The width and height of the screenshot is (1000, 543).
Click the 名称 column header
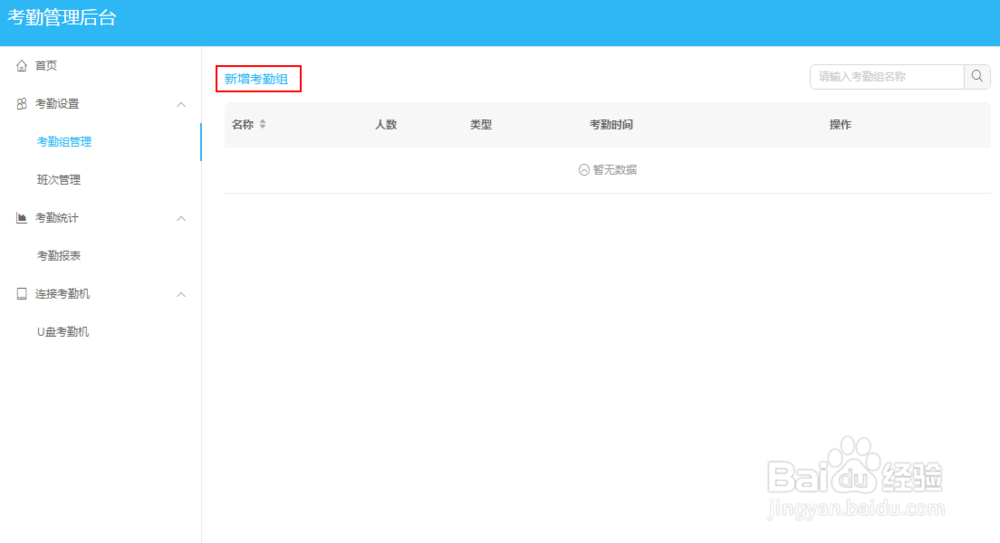click(242, 124)
